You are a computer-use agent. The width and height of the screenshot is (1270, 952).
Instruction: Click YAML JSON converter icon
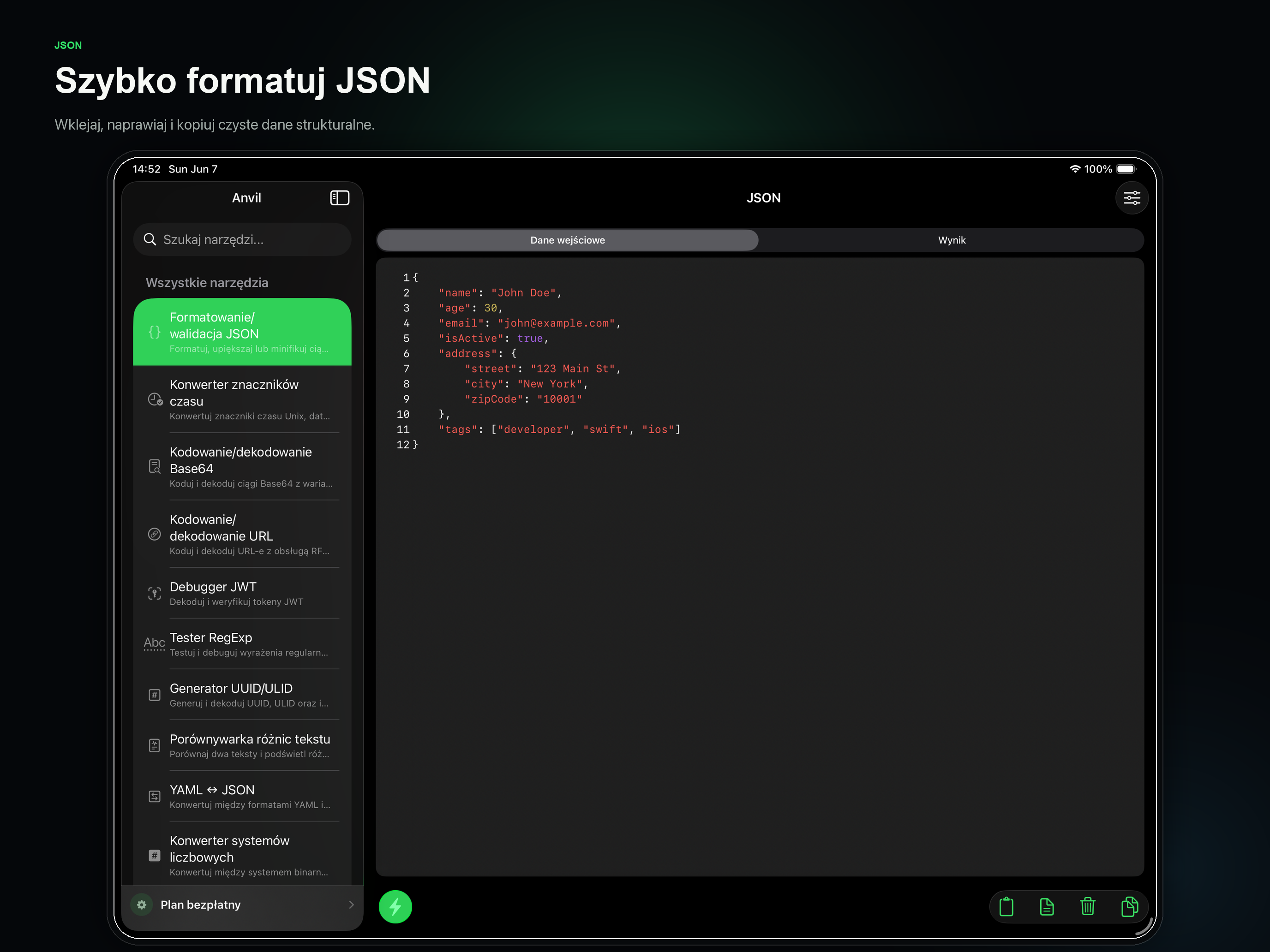pyautogui.click(x=155, y=796)
